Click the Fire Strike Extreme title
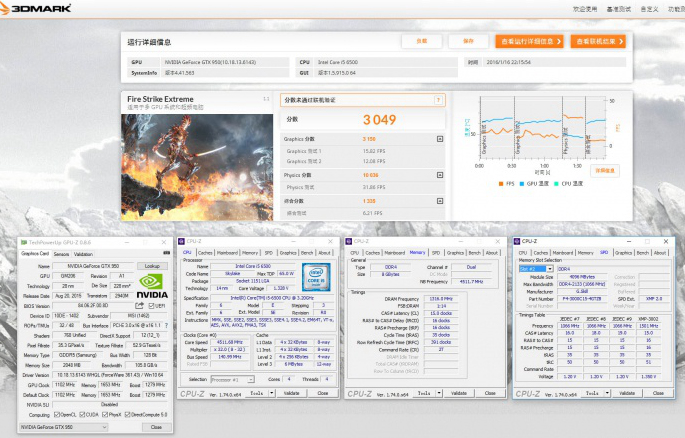The image size is (685, 438). 160,99
